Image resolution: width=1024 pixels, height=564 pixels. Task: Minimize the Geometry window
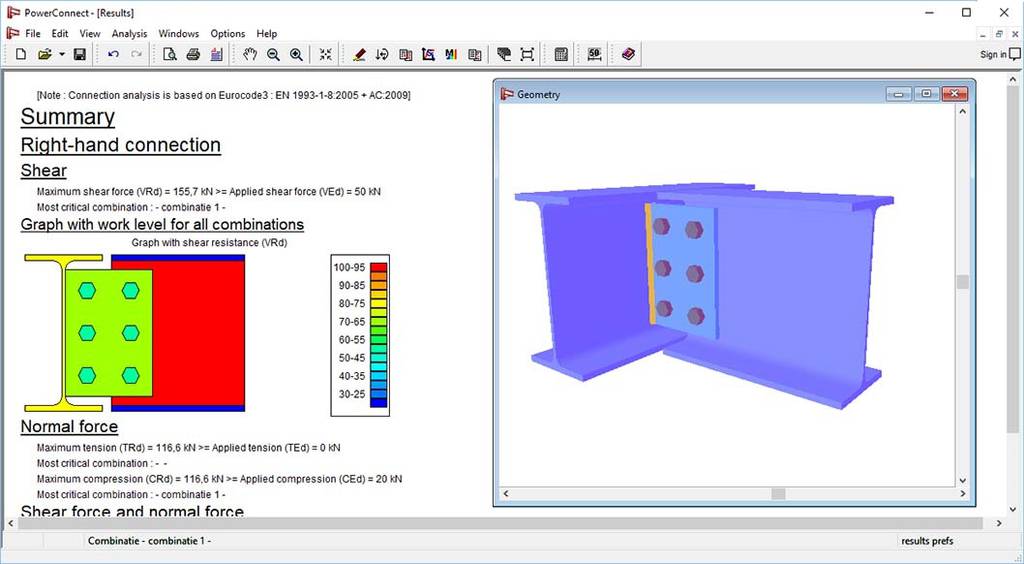pyautogui.click(x=899, y=94)
